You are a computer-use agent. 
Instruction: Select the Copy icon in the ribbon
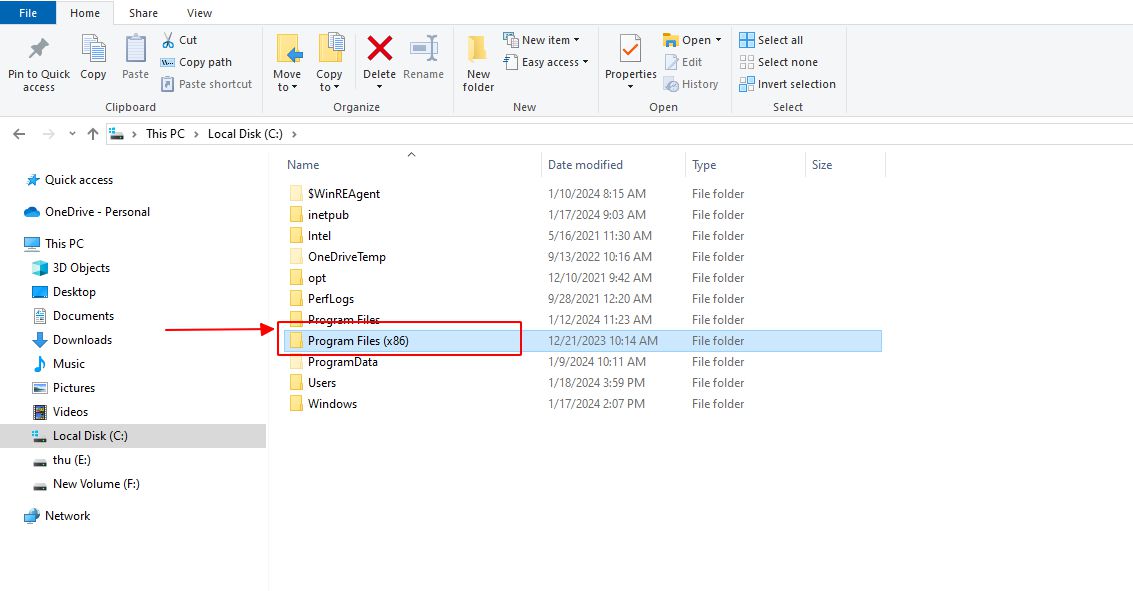tap(92, 62)
